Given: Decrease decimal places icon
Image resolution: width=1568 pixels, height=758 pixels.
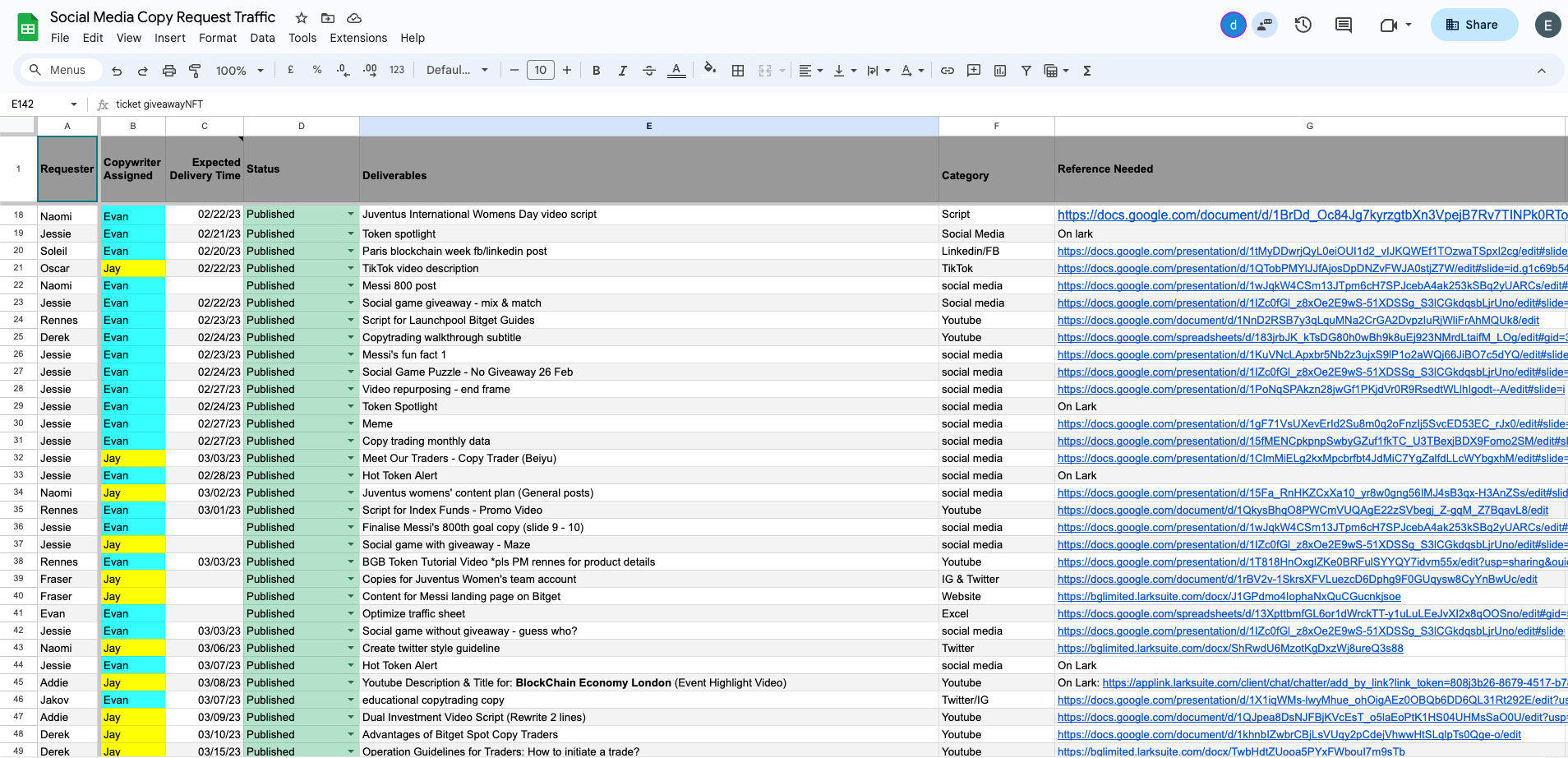Looking at the screenshot, I should click(x=343, y=71).
